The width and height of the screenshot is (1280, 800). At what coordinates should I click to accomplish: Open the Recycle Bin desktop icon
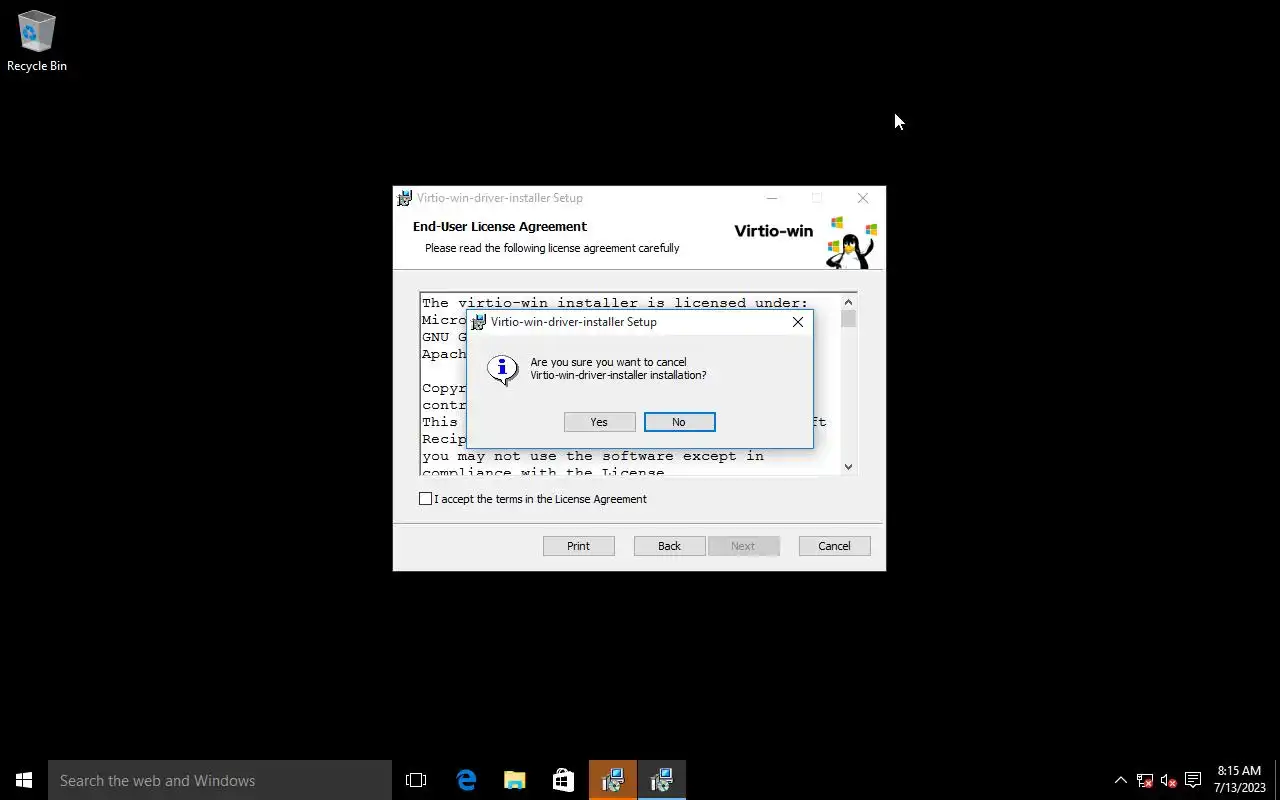(37, 42)
